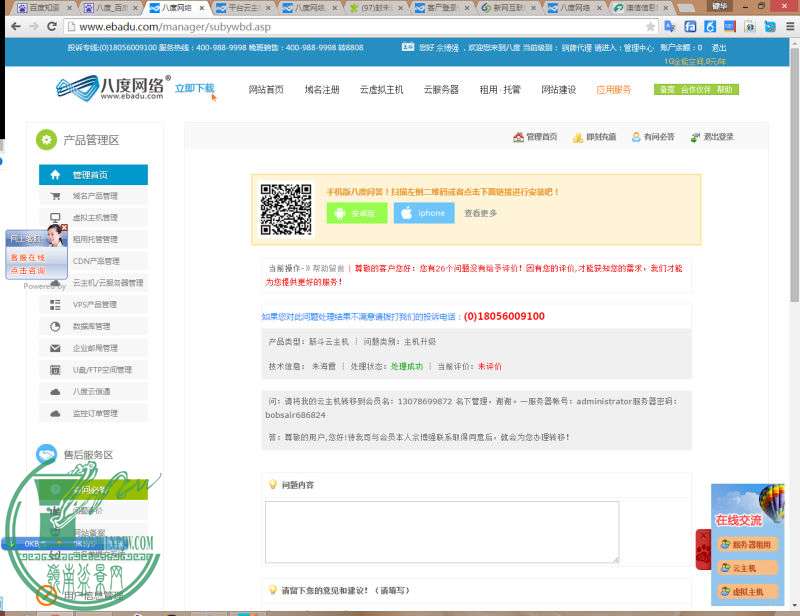This screenshot has width=800, height=616.
Task: Click 帮助 in the green bar
Action: pos(724,90)
